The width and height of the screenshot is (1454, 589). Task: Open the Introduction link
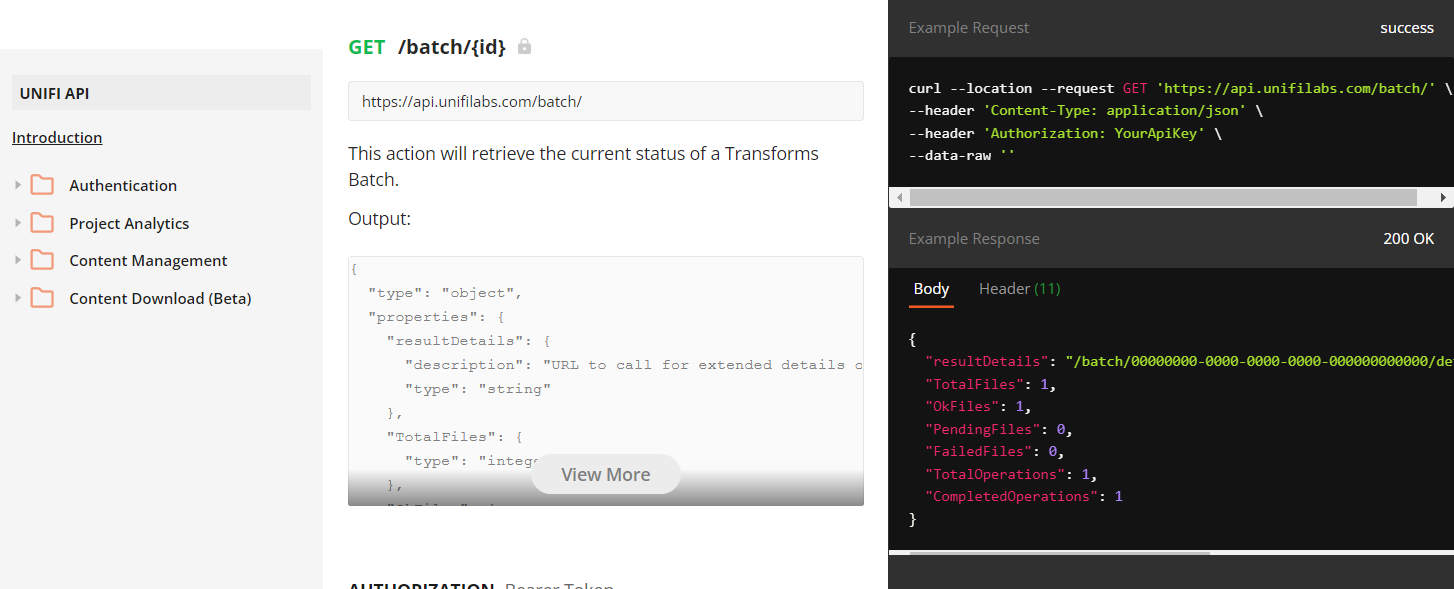[x=57, y=138]
